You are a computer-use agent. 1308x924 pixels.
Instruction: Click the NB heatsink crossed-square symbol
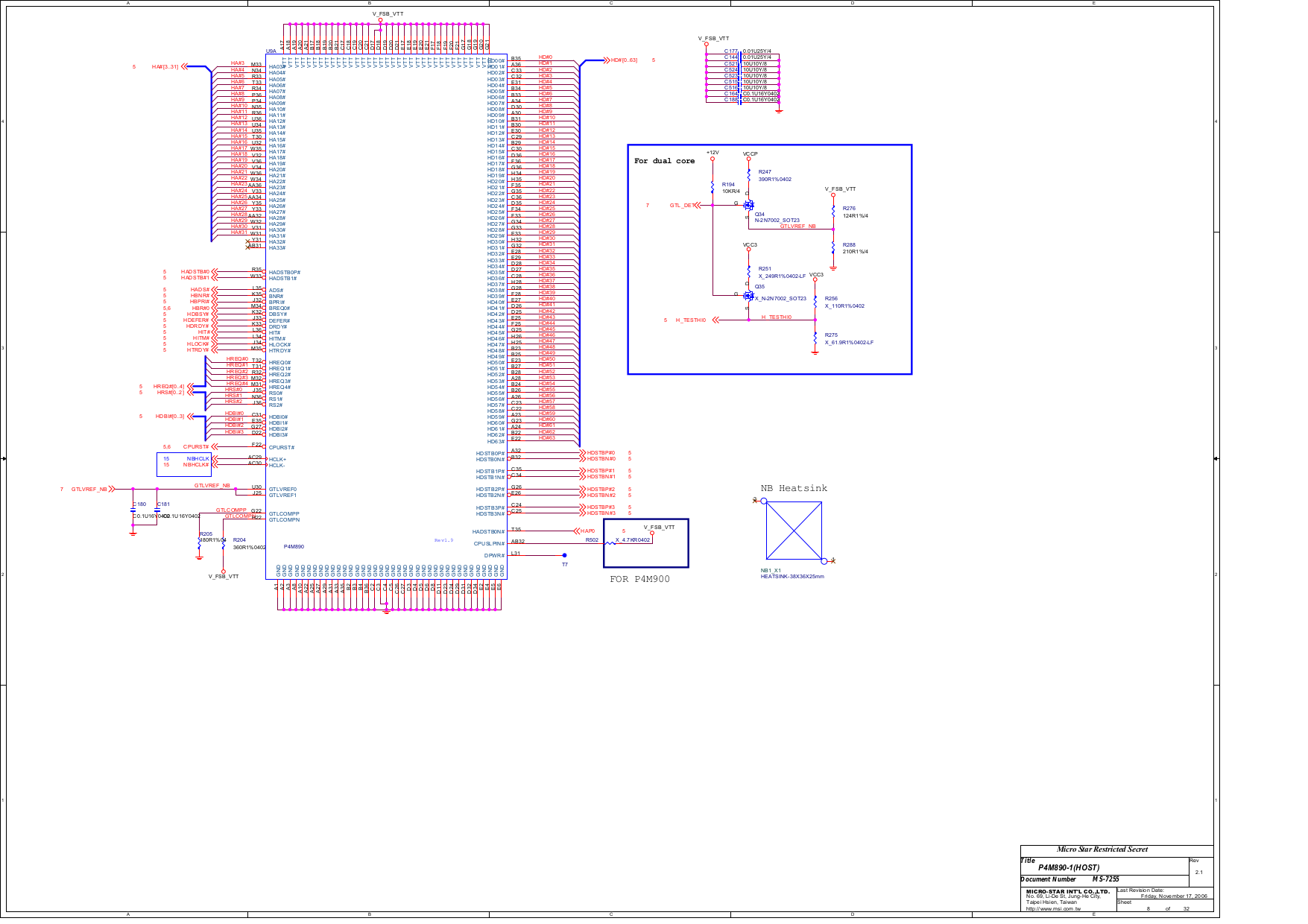tap(794, 531)
